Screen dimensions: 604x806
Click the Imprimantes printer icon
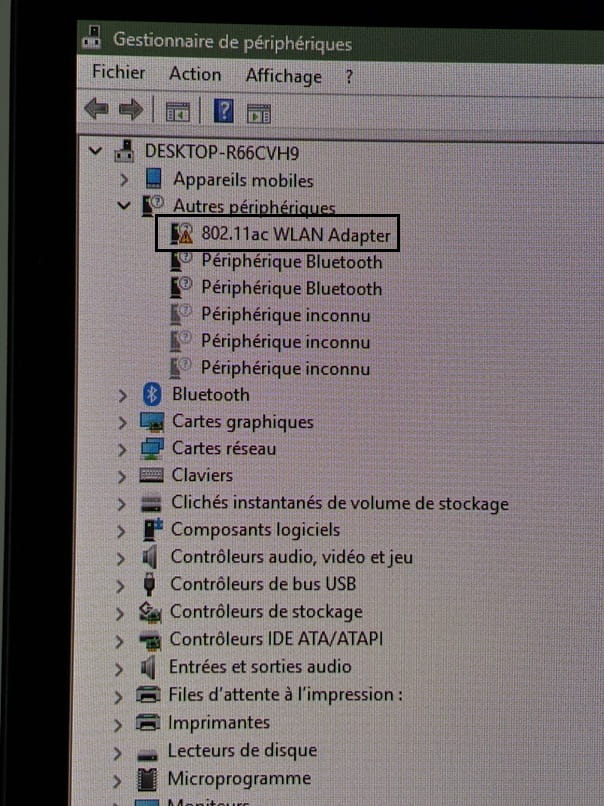click(x=148, y=723)
